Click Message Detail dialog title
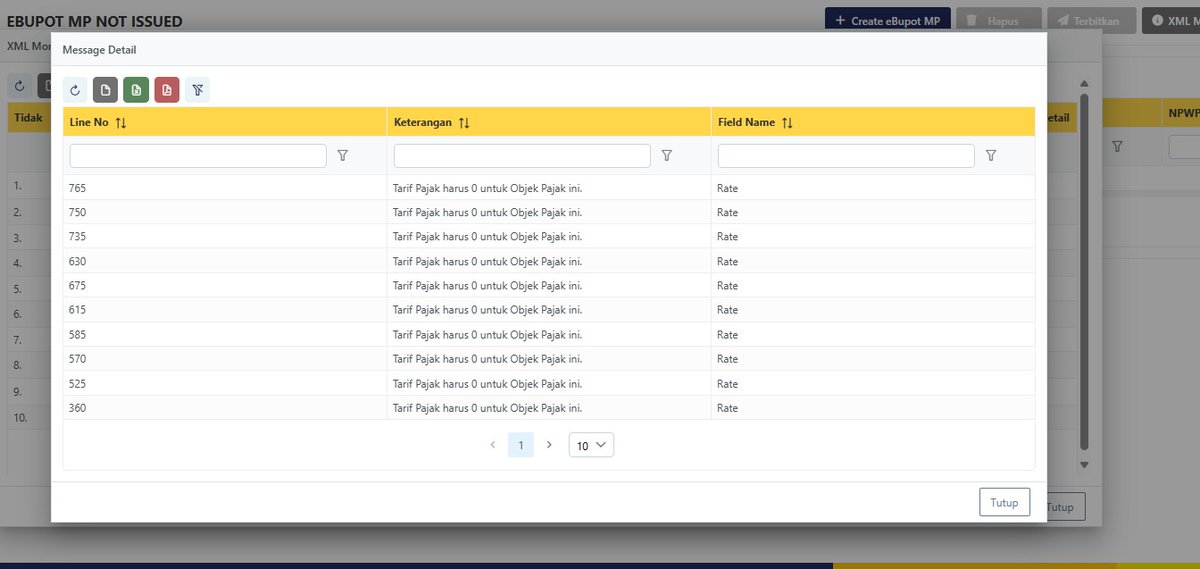 [x=99, y=49]
